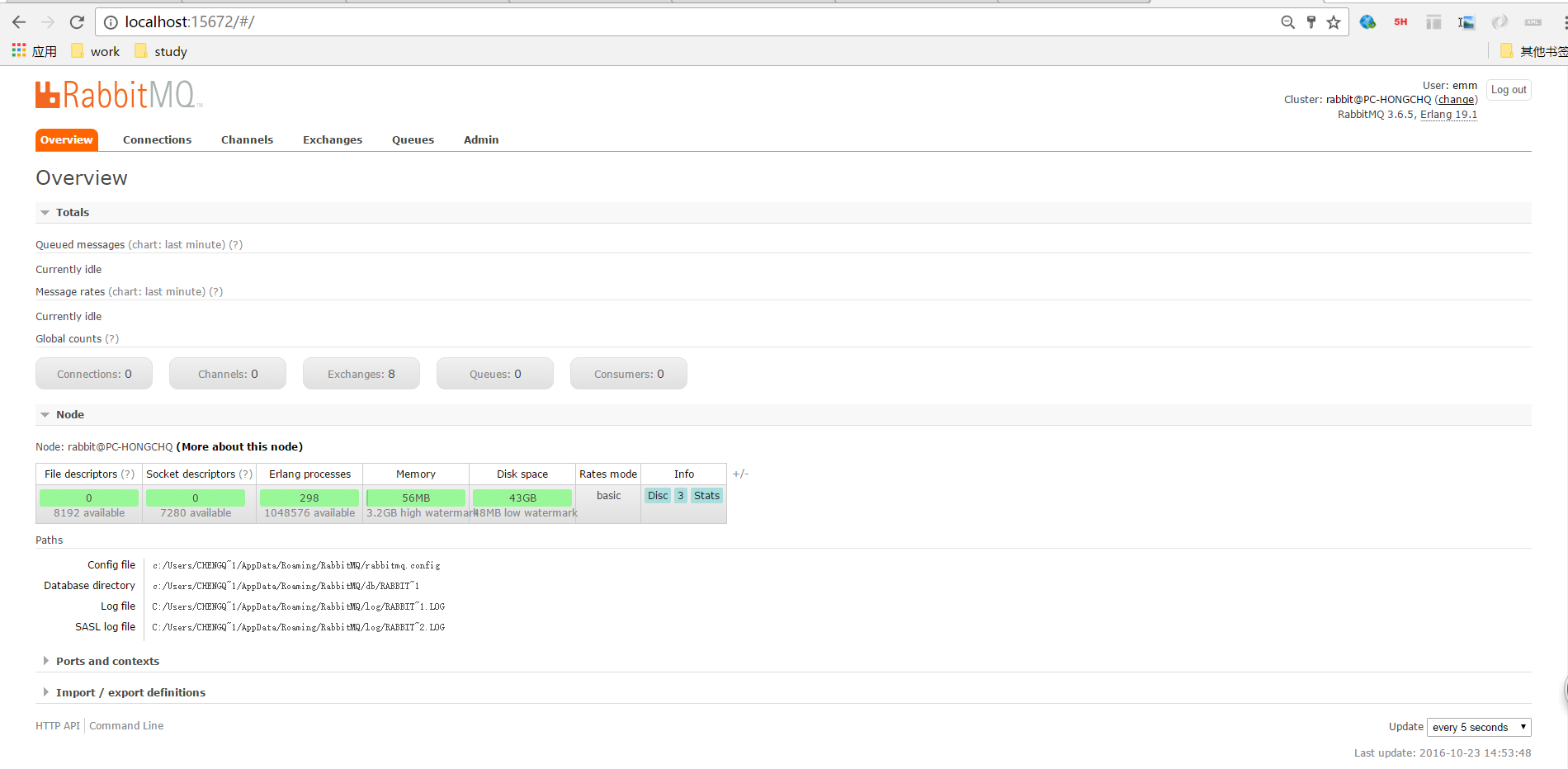Open the HTTP API link
The height and width of the screenshot is (769, 1568).
[58, 726]
